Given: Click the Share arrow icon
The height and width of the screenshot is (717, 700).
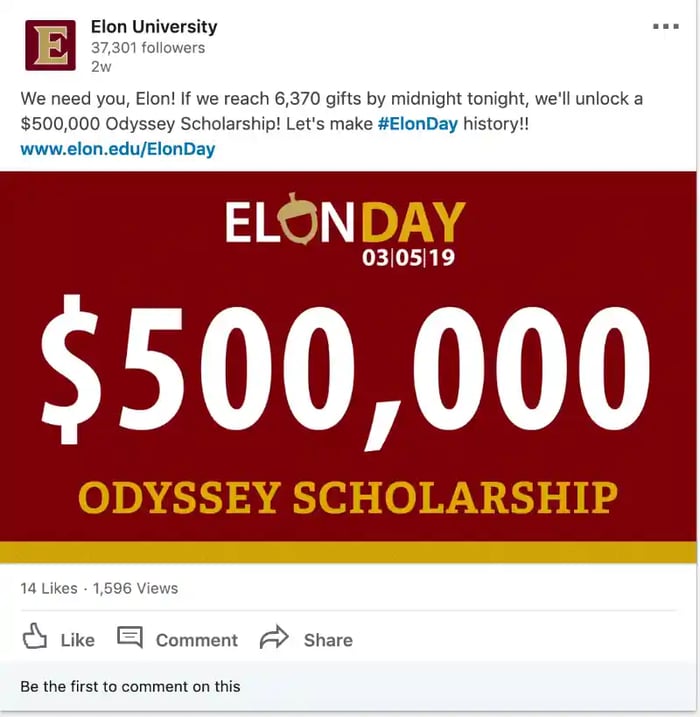Looking at the screenshot, I should click(274, 637).
